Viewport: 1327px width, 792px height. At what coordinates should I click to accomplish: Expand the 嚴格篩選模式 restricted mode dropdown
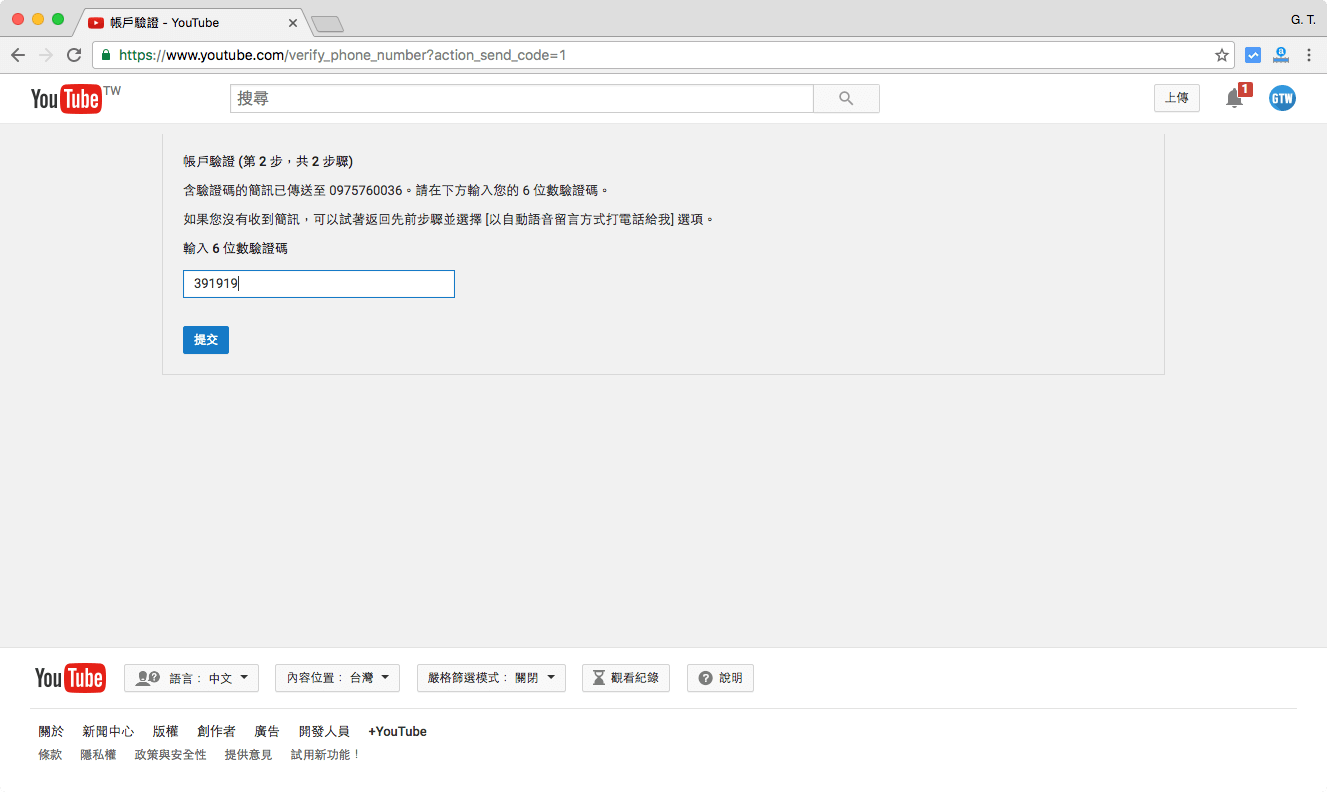pos(491,678)
